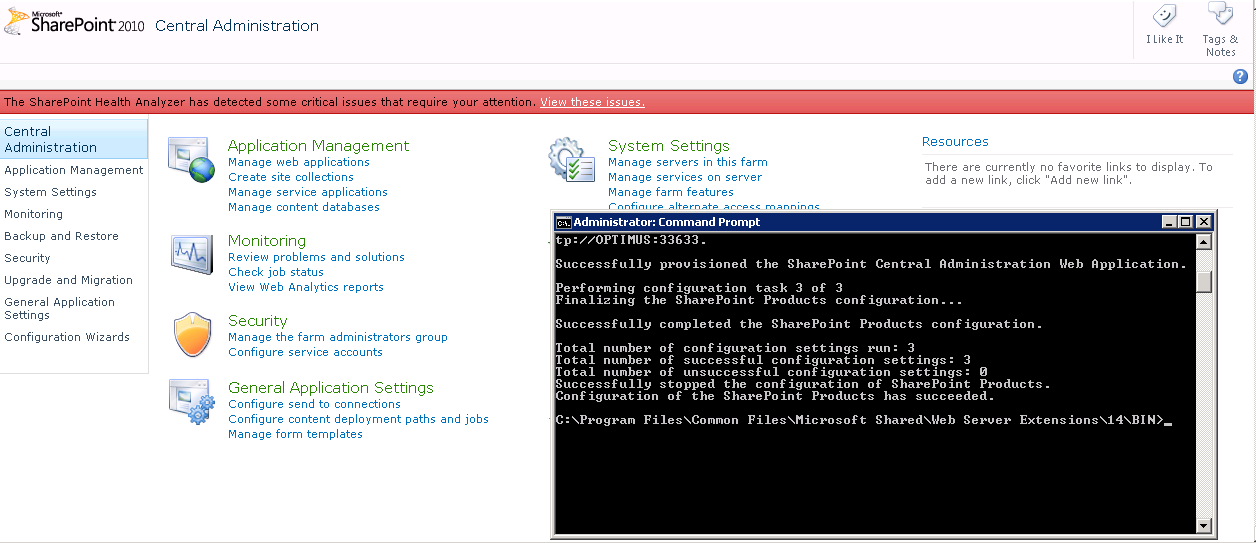Open Review problems and solutions link
This screenshot has width=1256, height=543.
(316, 257)
